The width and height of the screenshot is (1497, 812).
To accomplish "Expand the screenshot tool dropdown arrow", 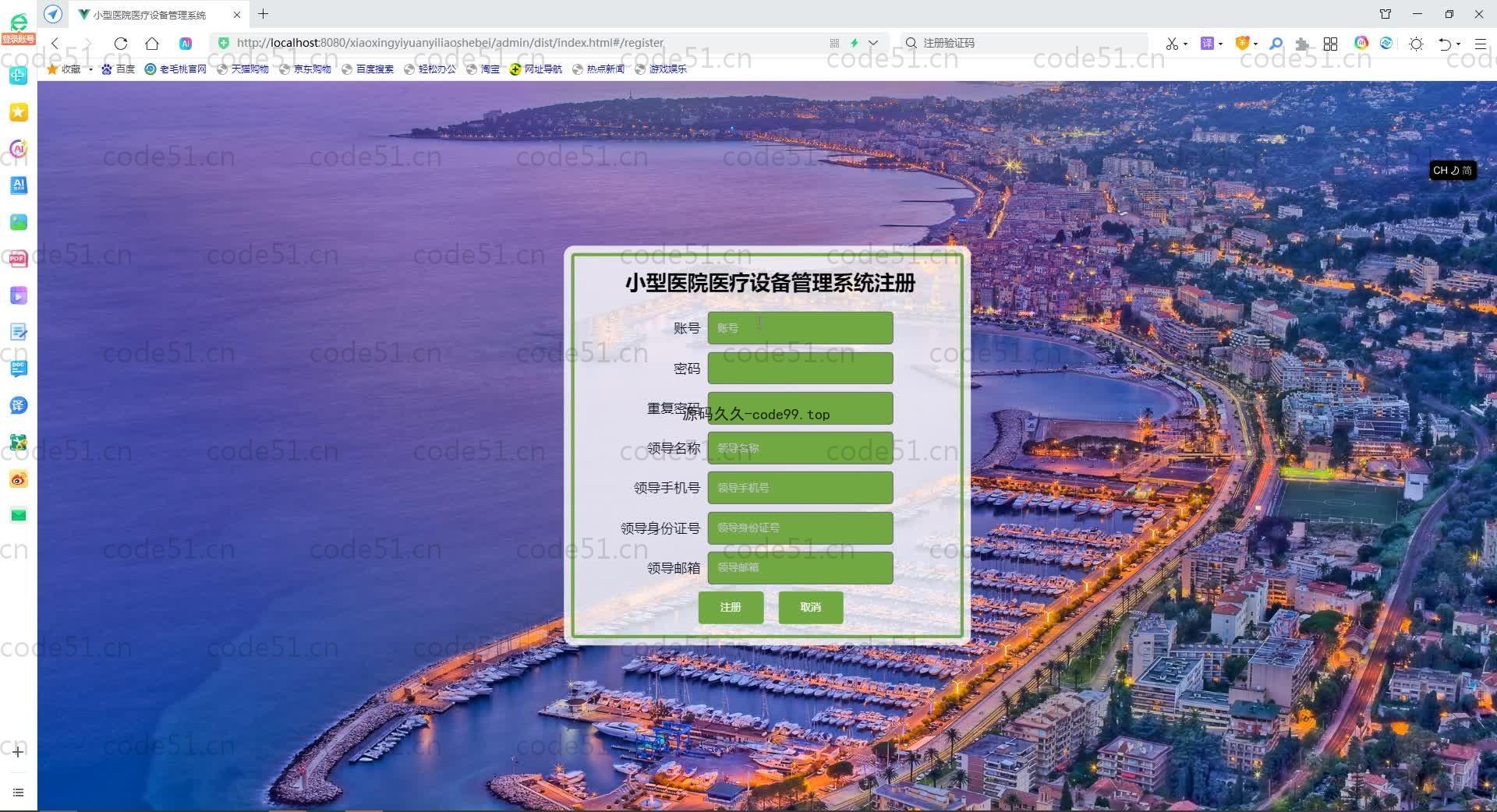I will point(1185,44).
